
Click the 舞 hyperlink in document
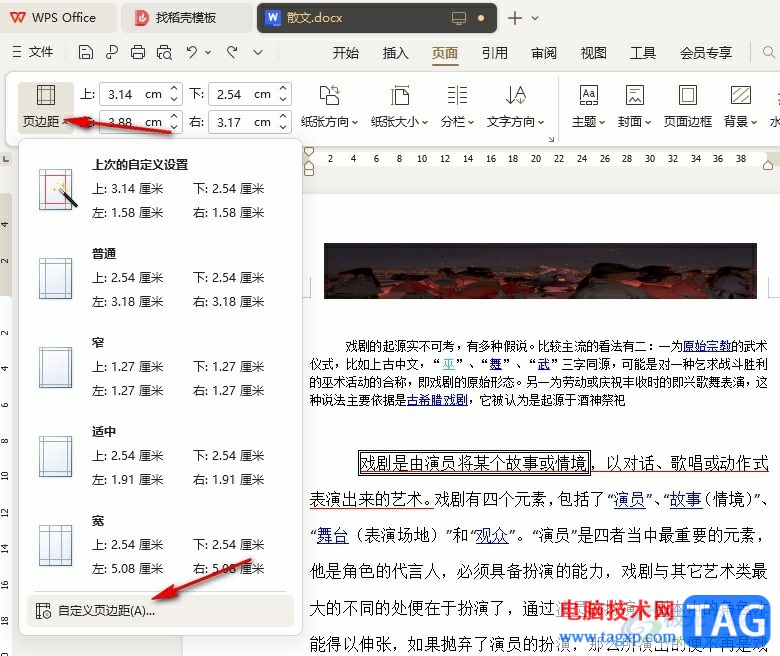tap(495, 364)
